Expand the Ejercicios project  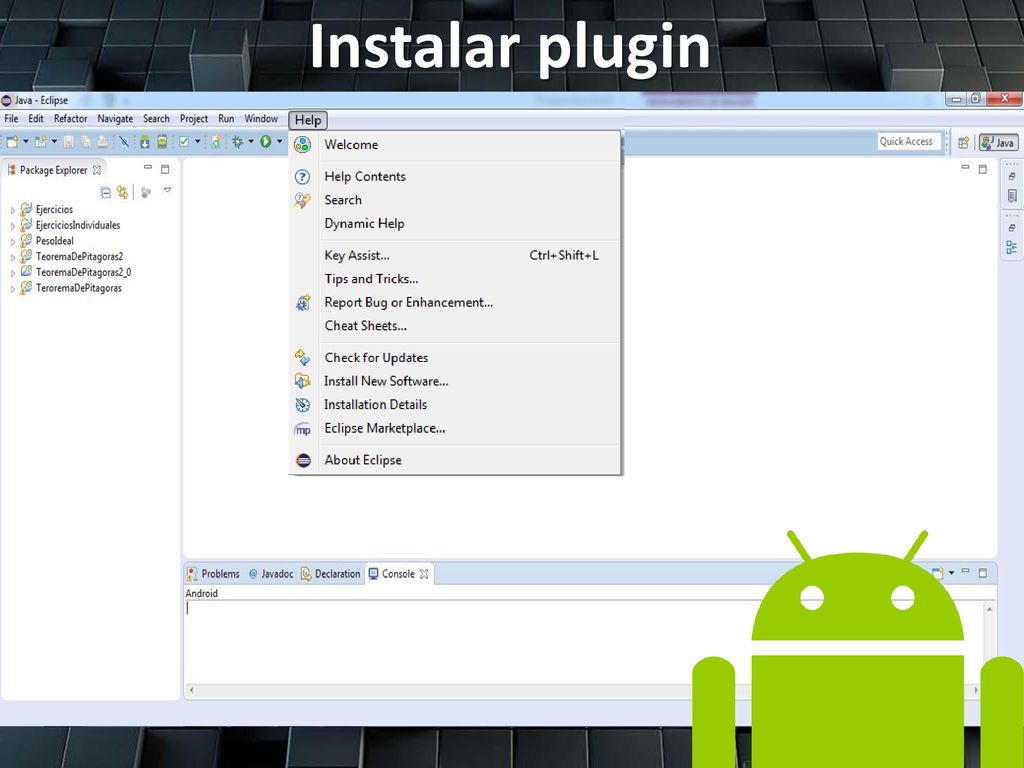[x=12, y=210]
